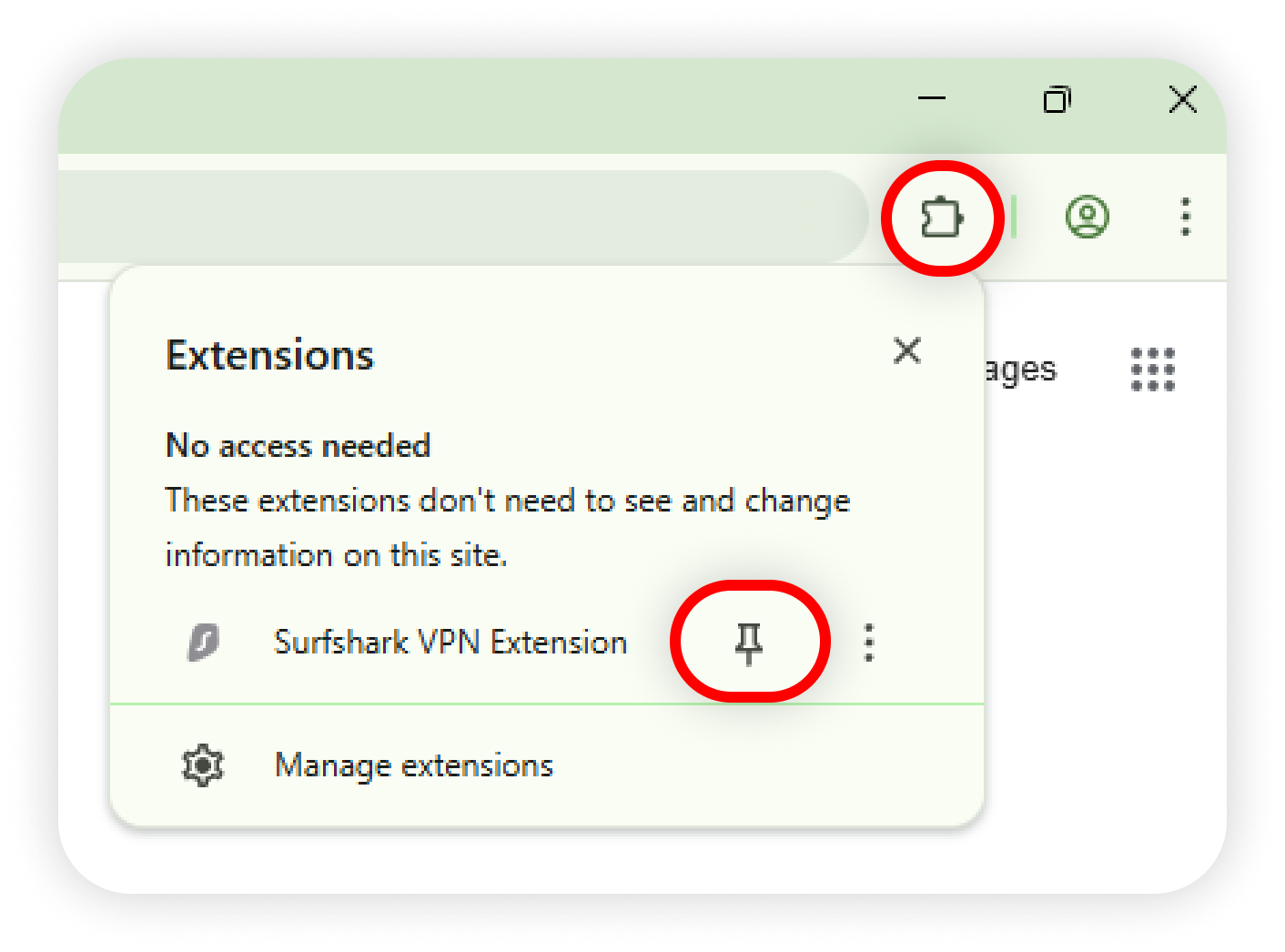This screenshot has width=1285, height=952.
Task: Close the Extensions popup panel
Action: point(907,350)
